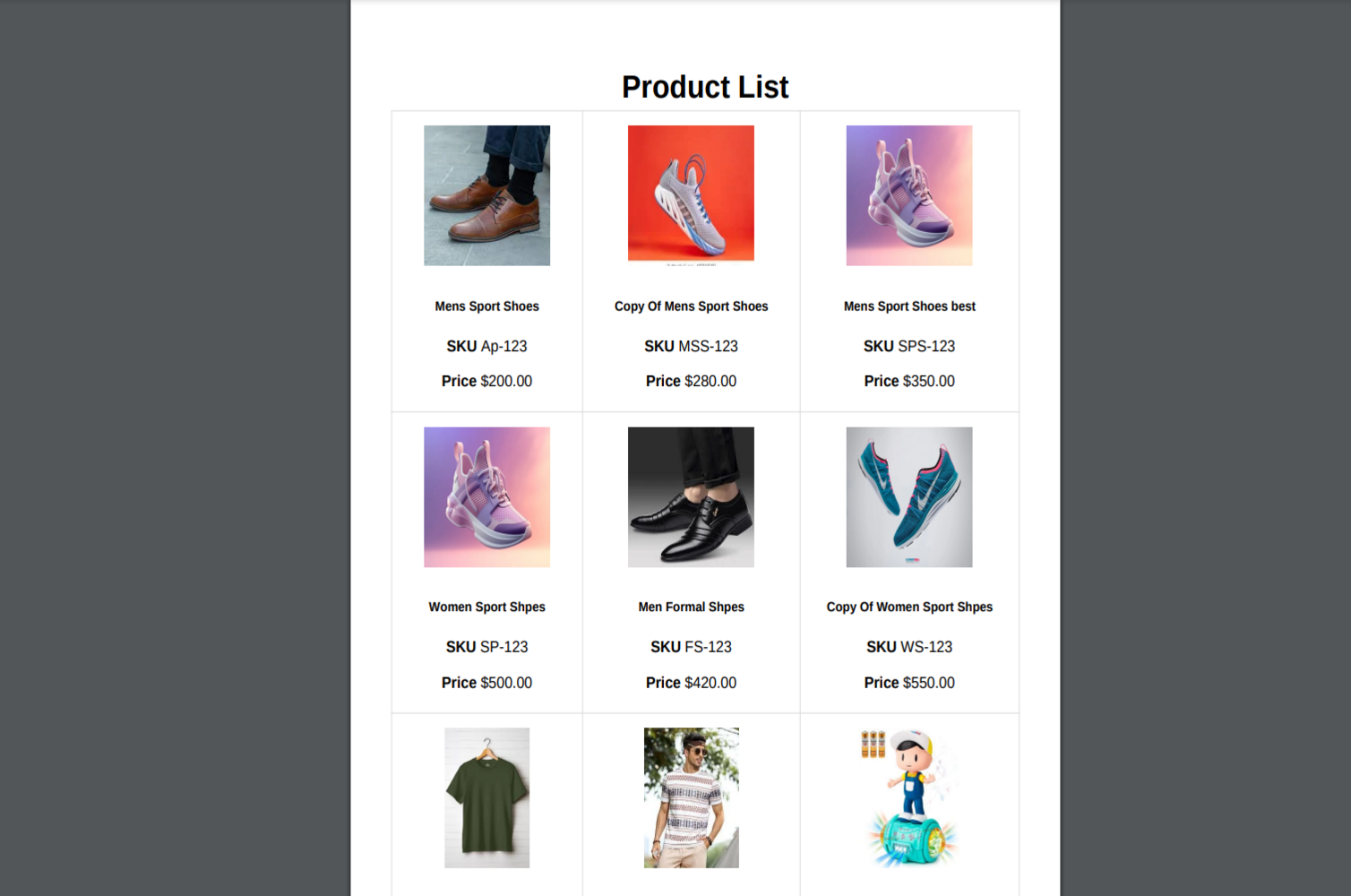Click the Mens Sport Shoes best name

pyautogui.click(x=909, y=306)
